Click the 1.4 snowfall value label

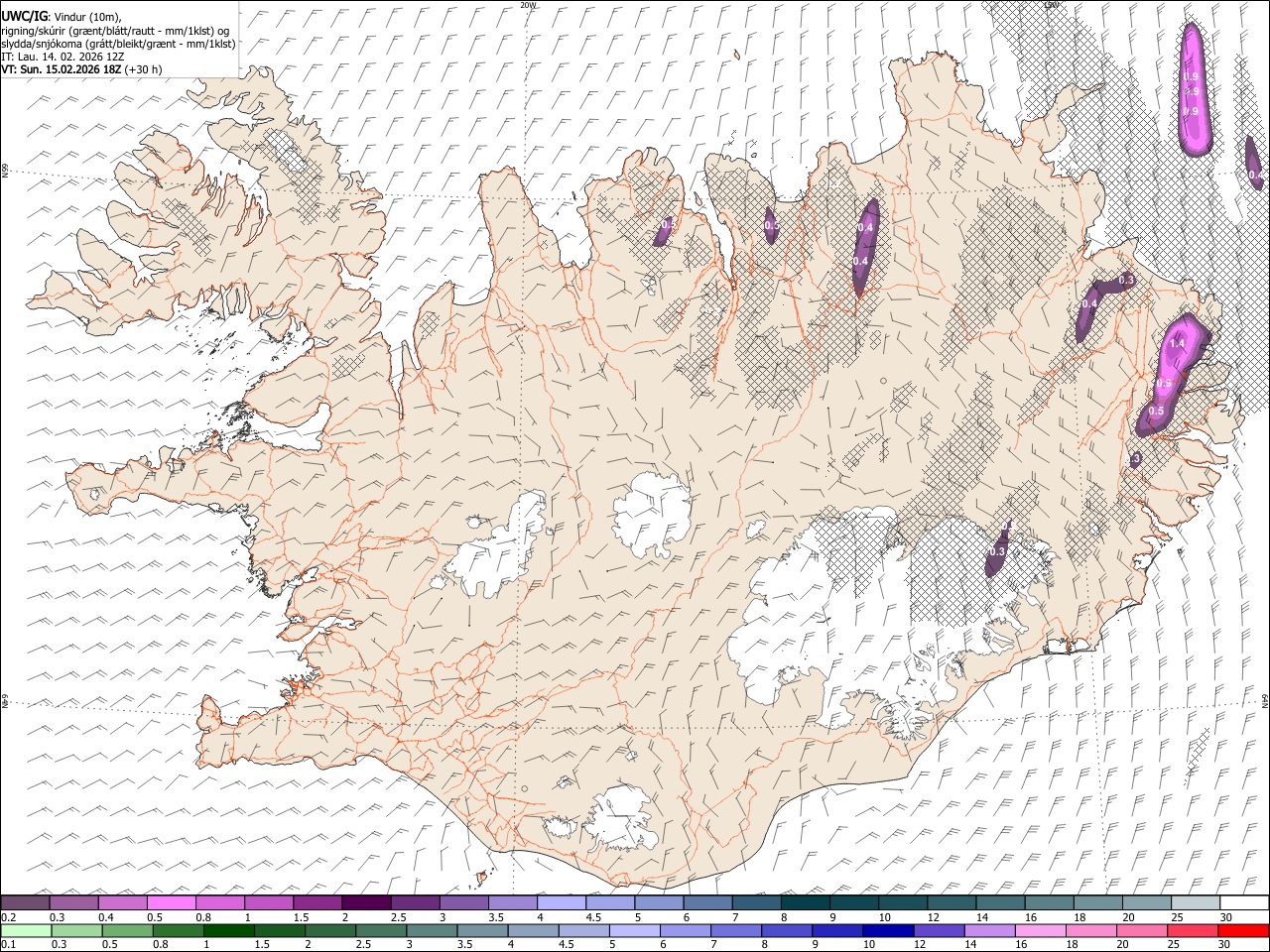coord(1178,343)
